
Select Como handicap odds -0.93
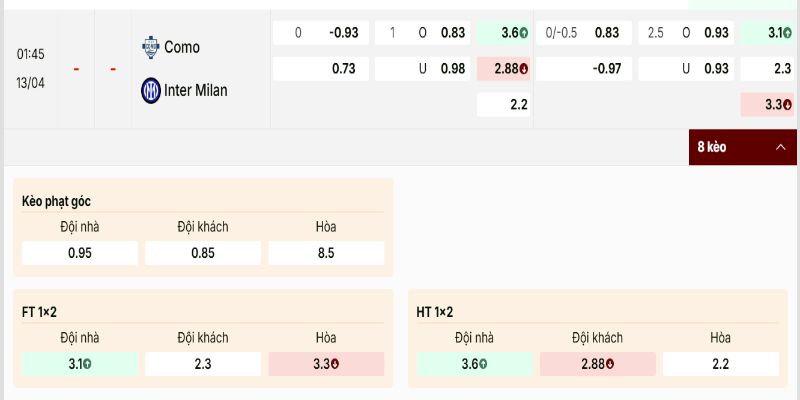pyautogui.click(x=343, y=33)
